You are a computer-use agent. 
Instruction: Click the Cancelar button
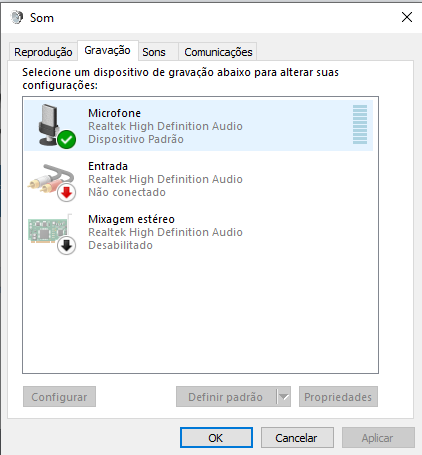pyautogui.click(x=297, y=437)
